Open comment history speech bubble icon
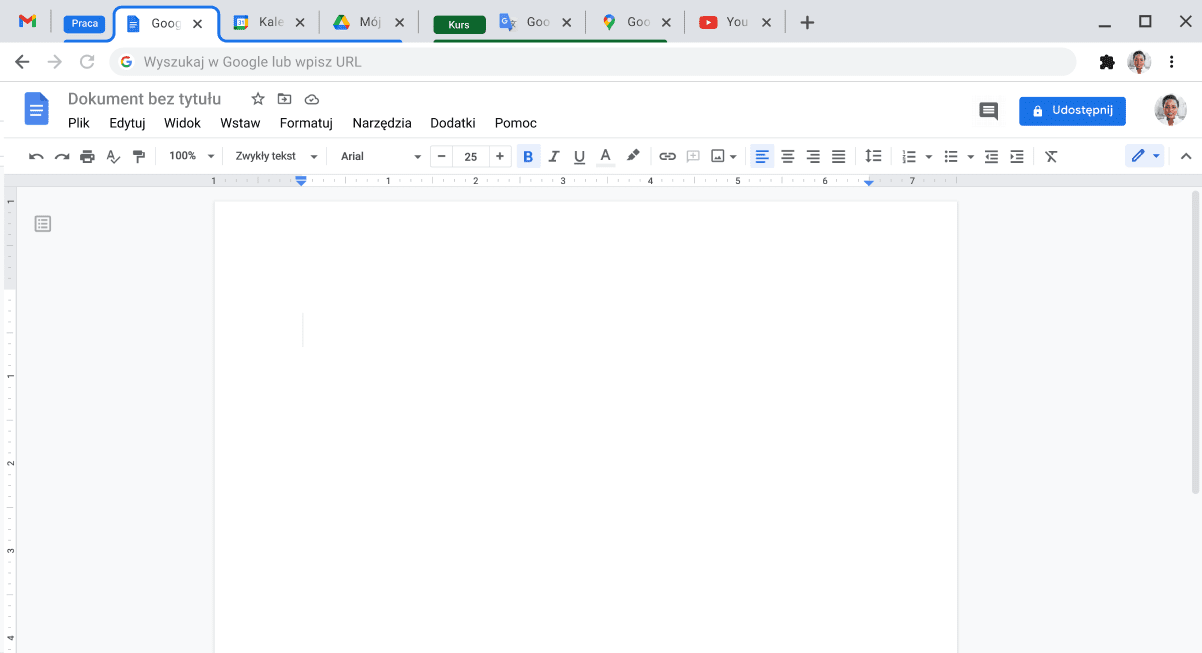This screenshot has width=1202, height=653. (x=988, y=111)
